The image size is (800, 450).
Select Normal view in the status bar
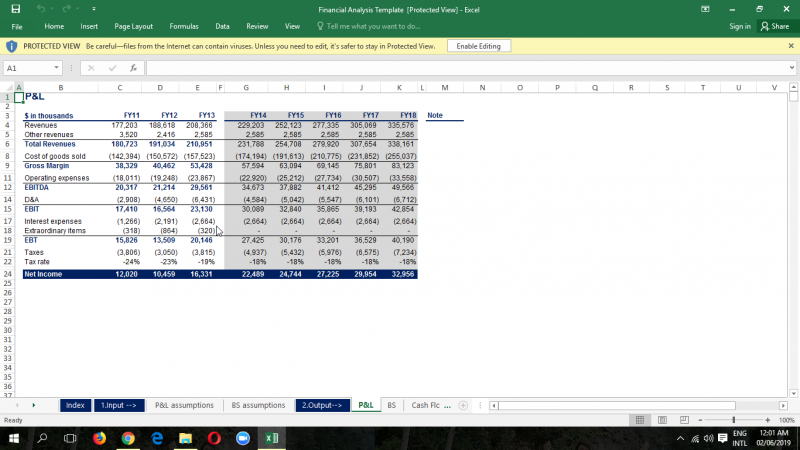(x=641, y=420)
